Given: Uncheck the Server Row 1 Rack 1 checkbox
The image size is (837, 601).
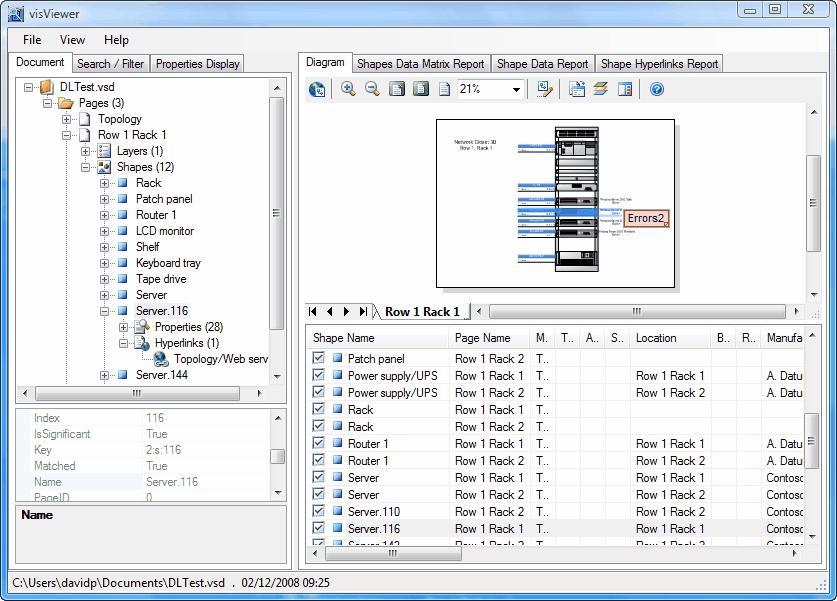Looking at the screenshot, I should (319, 477).
